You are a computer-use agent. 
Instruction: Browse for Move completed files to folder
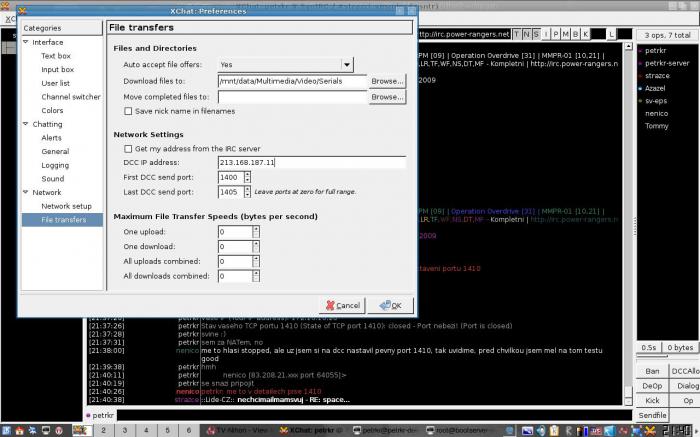click(387, 97)
